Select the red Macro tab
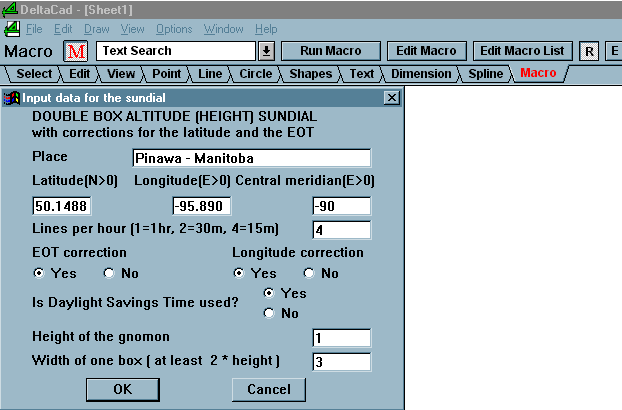Image resolution: width=622 pixels, height=410 pixels. coord(538,73)
